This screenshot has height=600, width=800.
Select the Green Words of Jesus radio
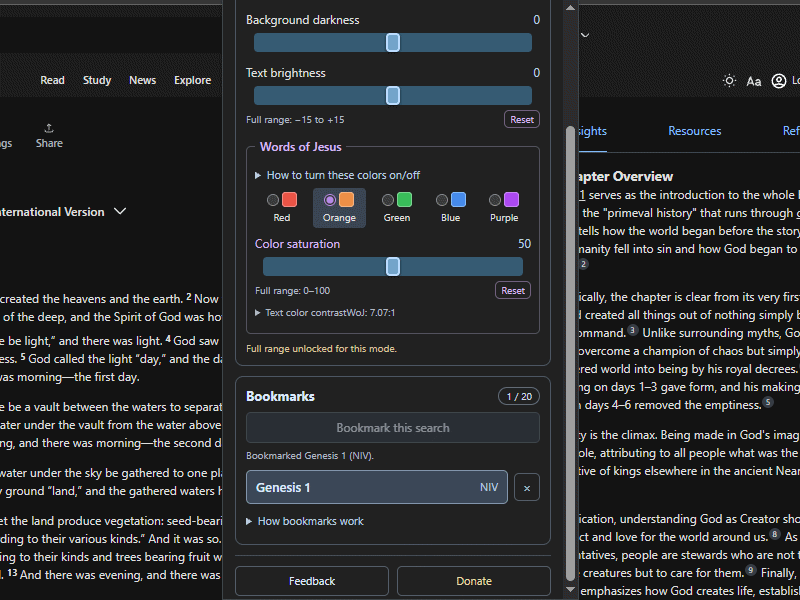click(388, 200)
